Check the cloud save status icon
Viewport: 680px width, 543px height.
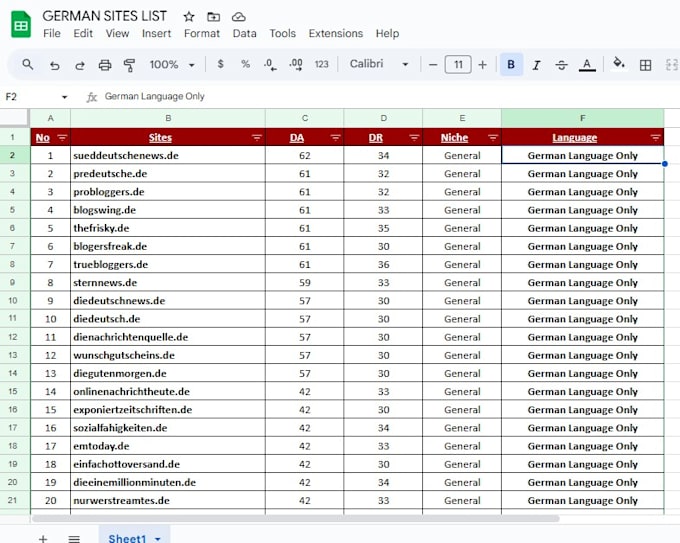tap(239, 17)
